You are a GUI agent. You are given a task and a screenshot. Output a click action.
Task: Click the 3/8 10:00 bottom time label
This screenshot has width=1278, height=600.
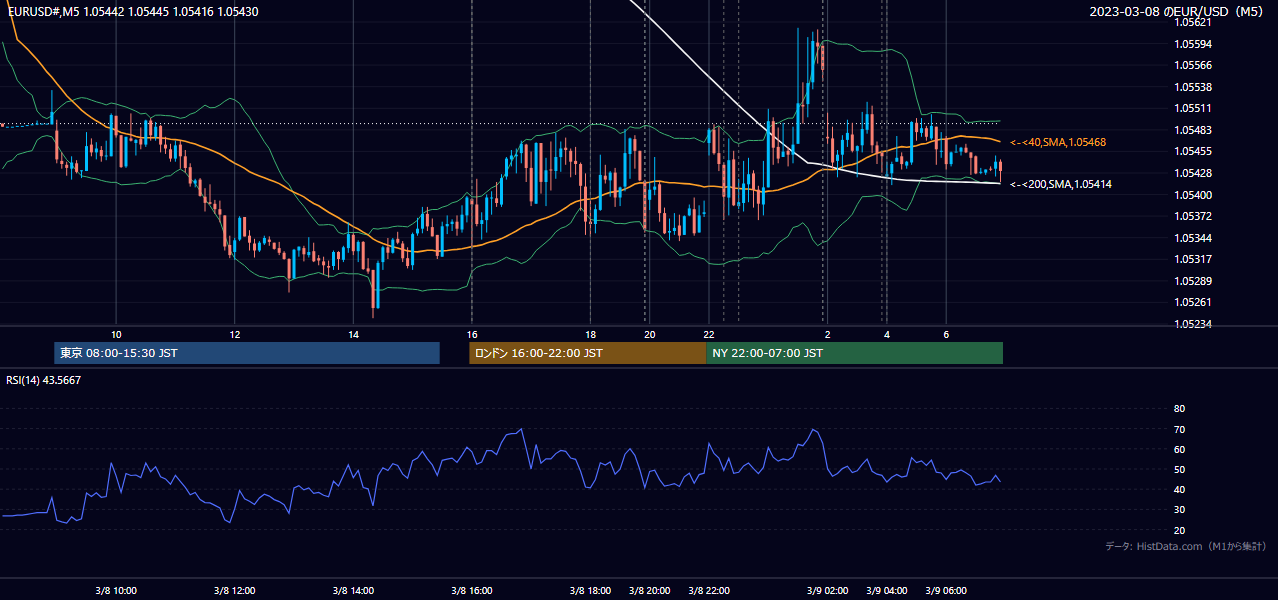pyautogui.click(x=116, y=591)
